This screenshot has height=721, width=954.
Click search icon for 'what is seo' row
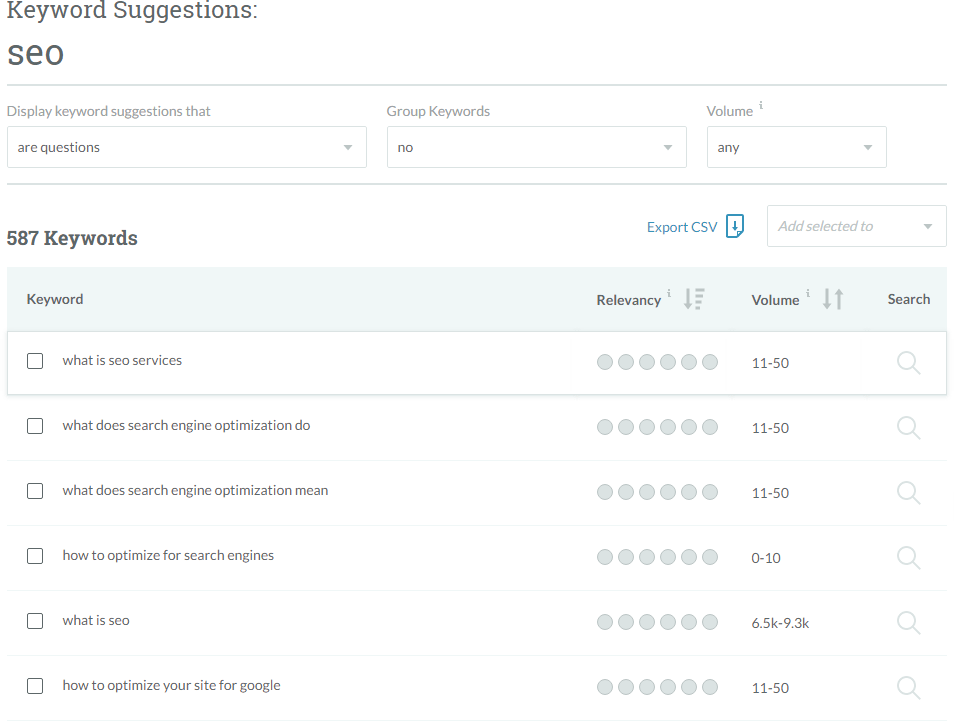tap(908, 622)
